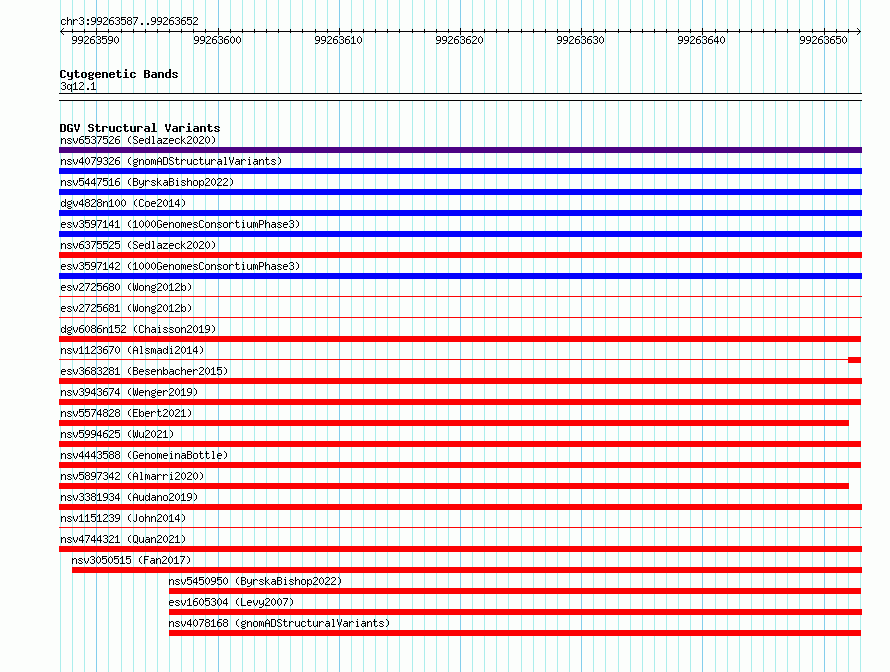Click the Cytogenetic Bands track title
The image size is (890, 672).
119,74
